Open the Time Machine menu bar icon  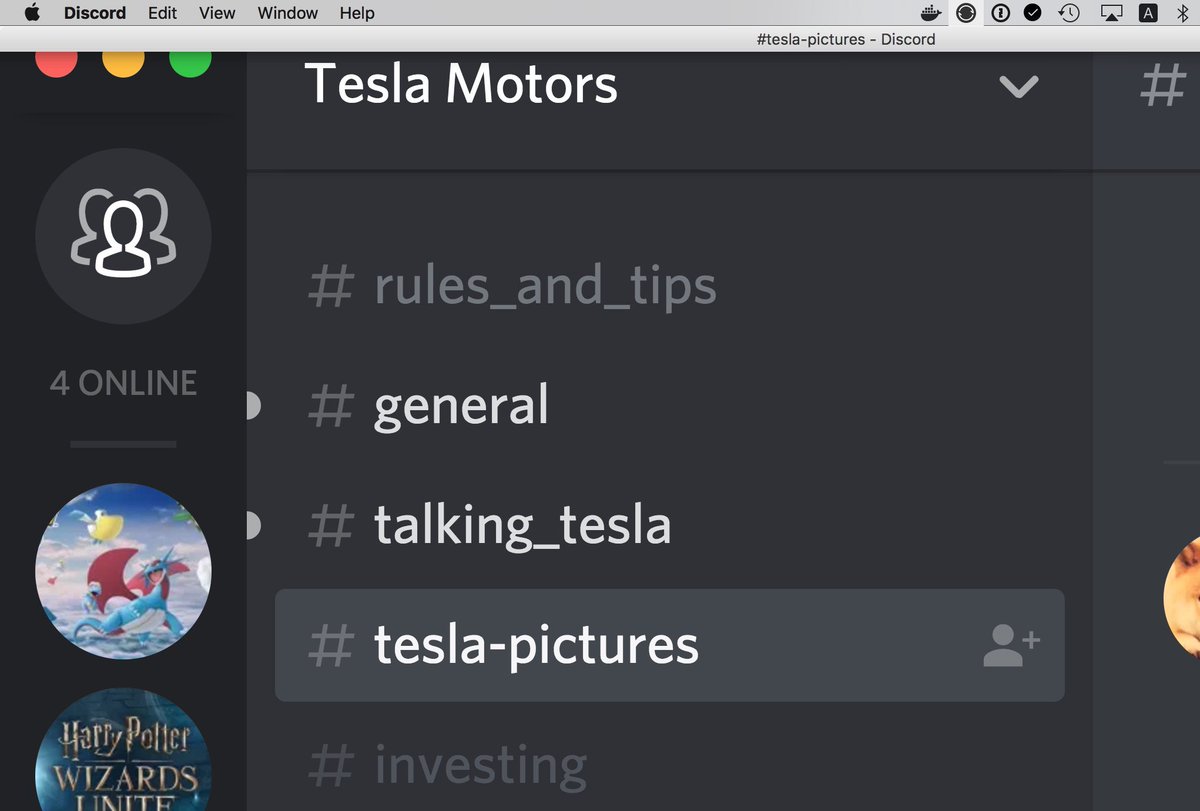[1069, 13]
